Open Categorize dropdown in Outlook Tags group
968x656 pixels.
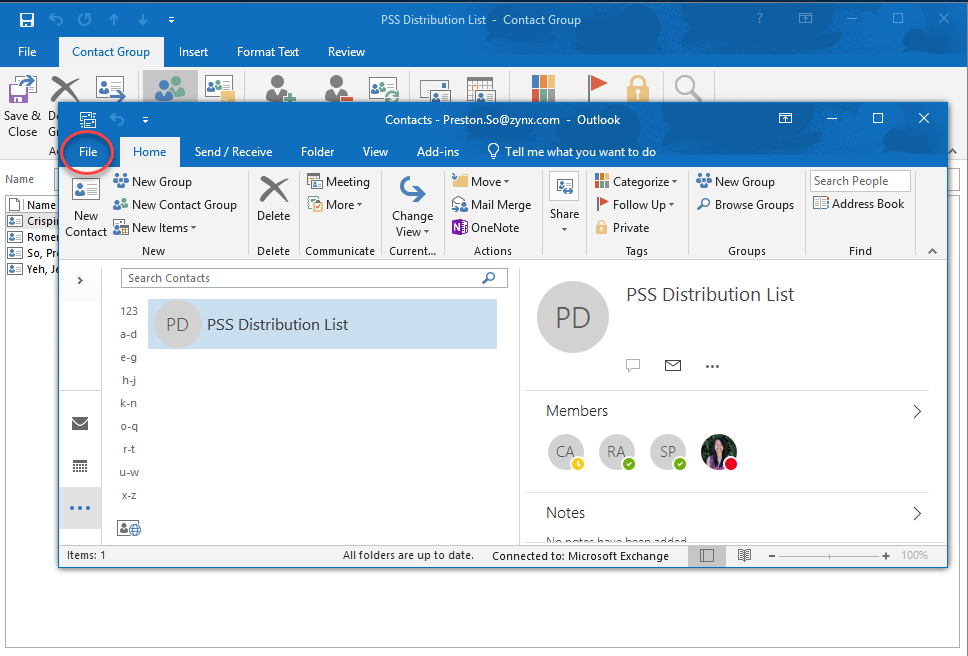(x=636, y=181)
